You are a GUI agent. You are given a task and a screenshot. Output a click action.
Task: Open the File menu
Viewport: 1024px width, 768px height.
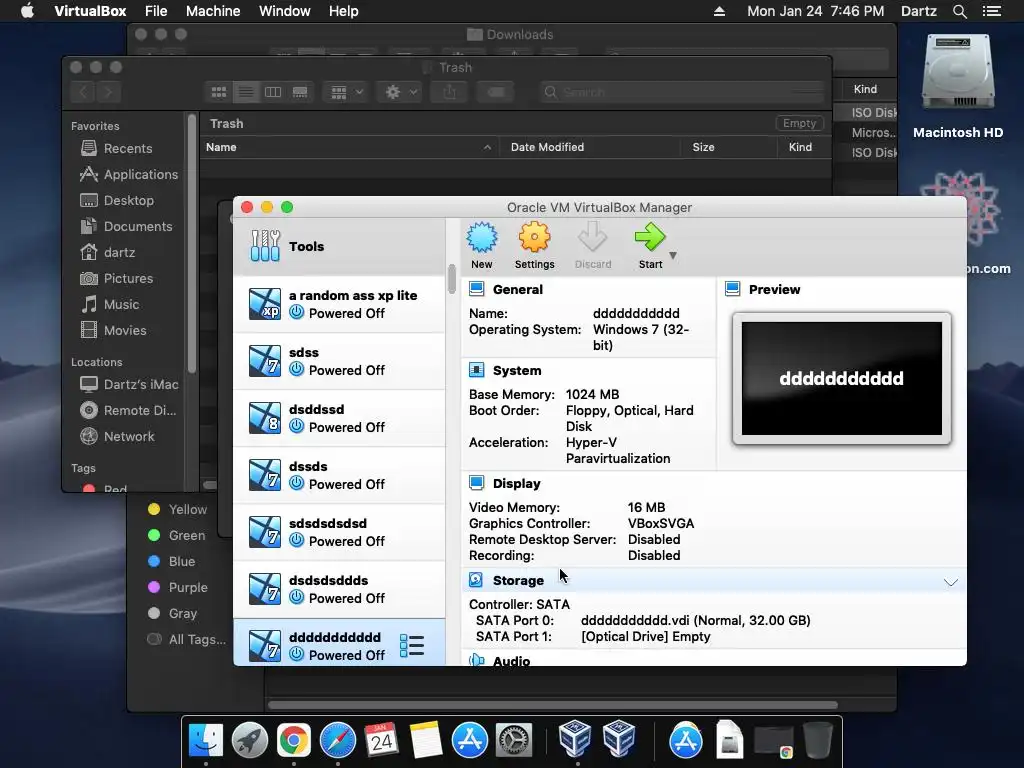[156, 11]
